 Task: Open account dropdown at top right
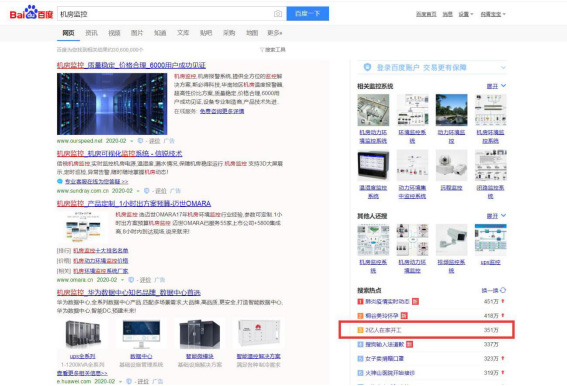pos(493,14)
